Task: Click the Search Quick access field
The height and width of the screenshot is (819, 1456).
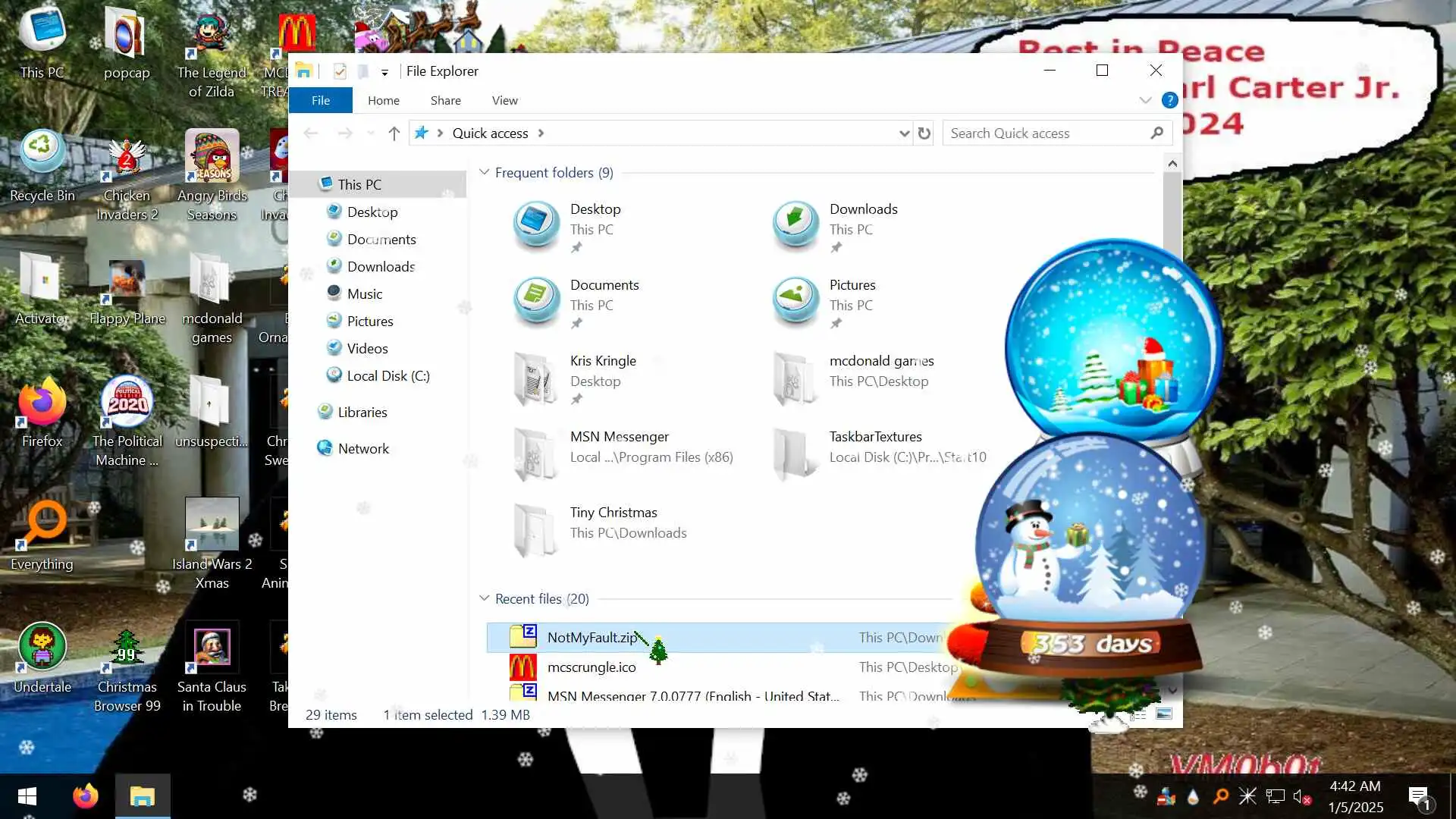Action: tap(1046, 133)
